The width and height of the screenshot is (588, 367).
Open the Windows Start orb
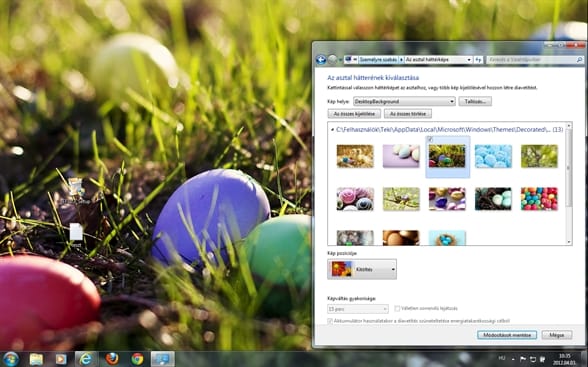pyautogui.click(x=11, y=359)
